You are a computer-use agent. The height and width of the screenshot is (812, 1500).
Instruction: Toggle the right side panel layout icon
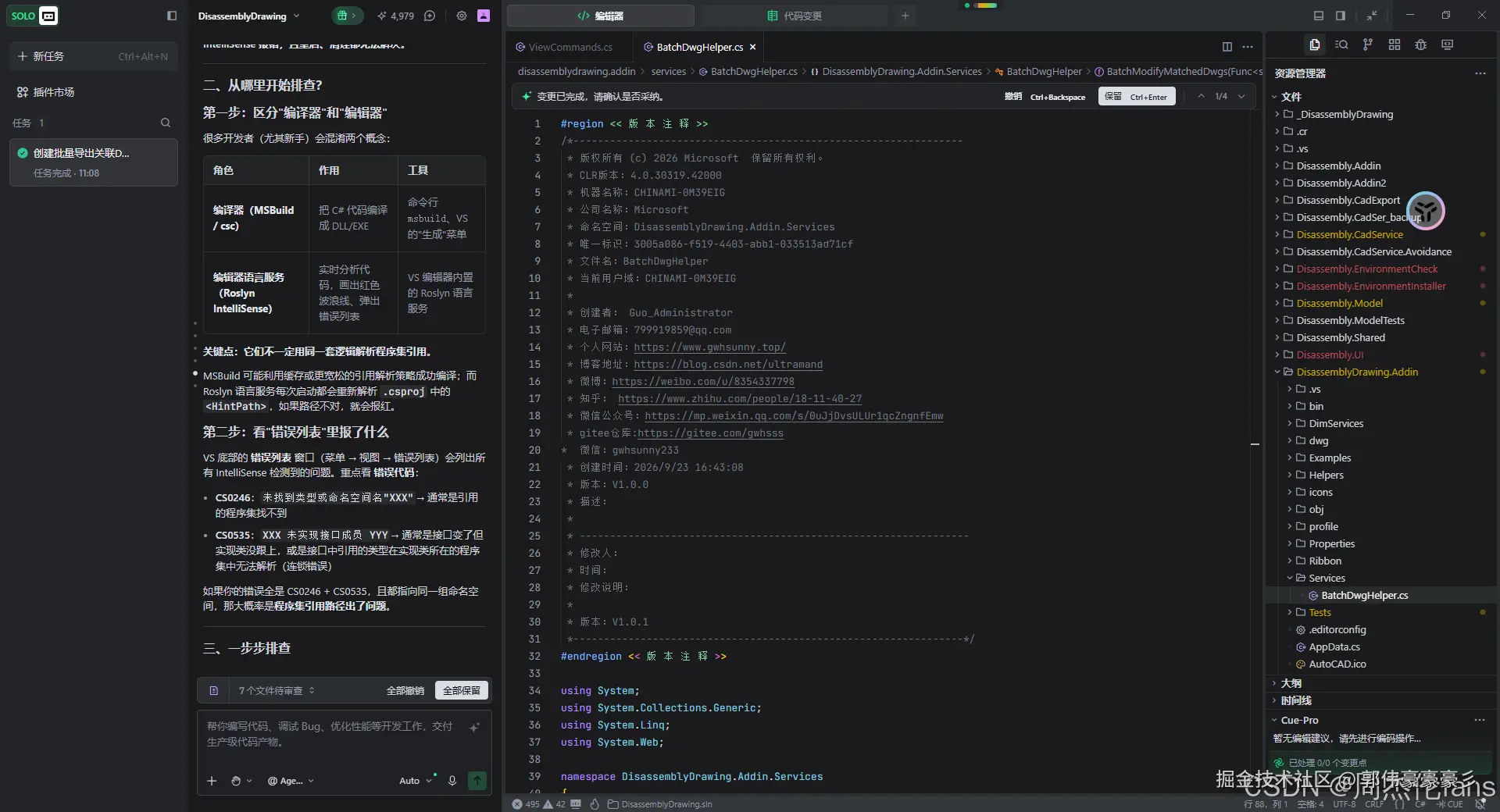1341,16
